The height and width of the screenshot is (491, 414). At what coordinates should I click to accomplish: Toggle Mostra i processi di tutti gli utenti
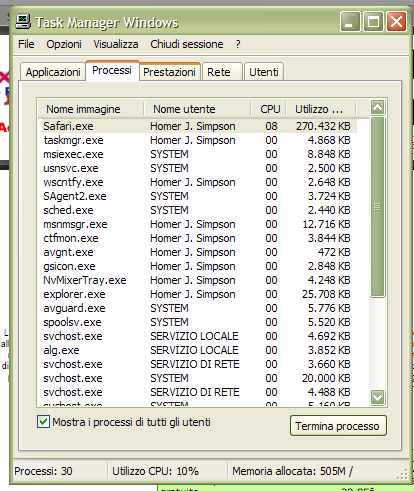coord(43,422)
